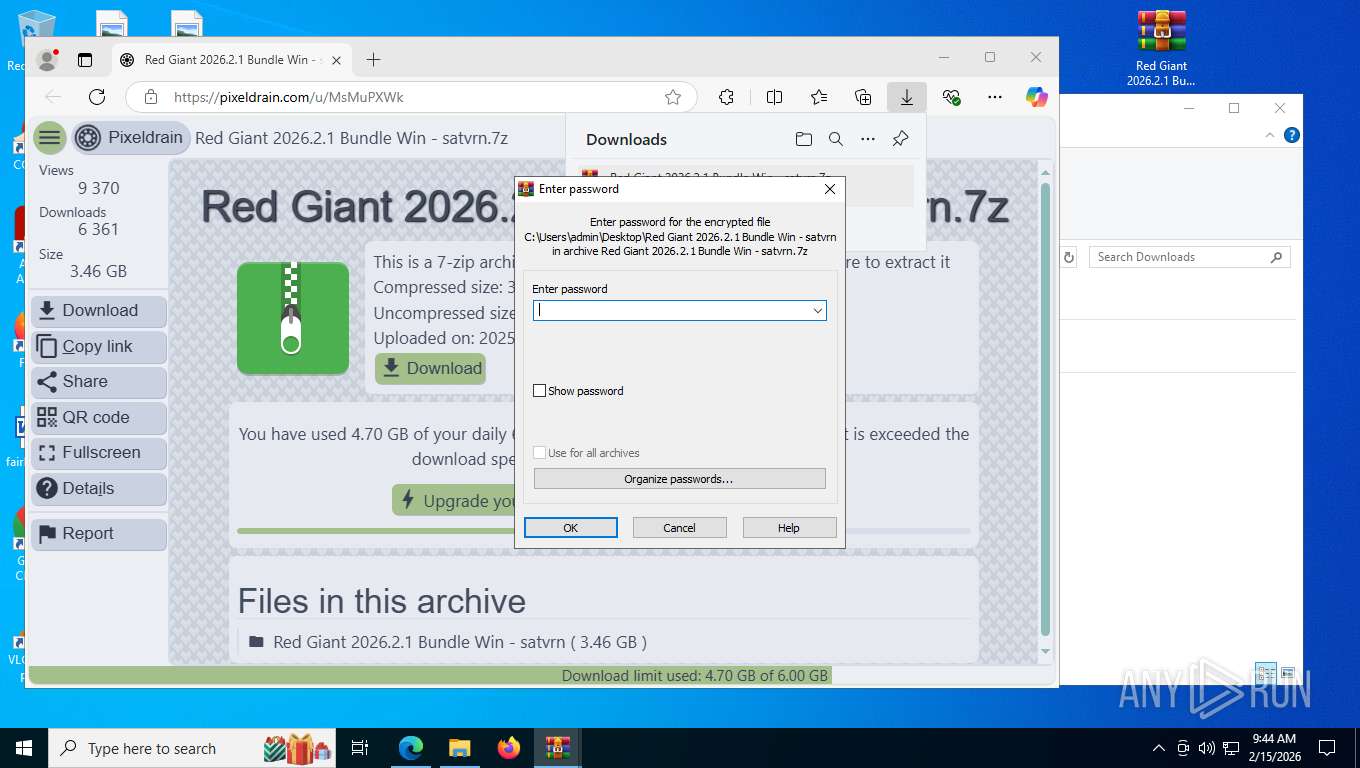Open WinRAR from taskbar
This screenshot has width=1360, height=768.
[558, 748]
